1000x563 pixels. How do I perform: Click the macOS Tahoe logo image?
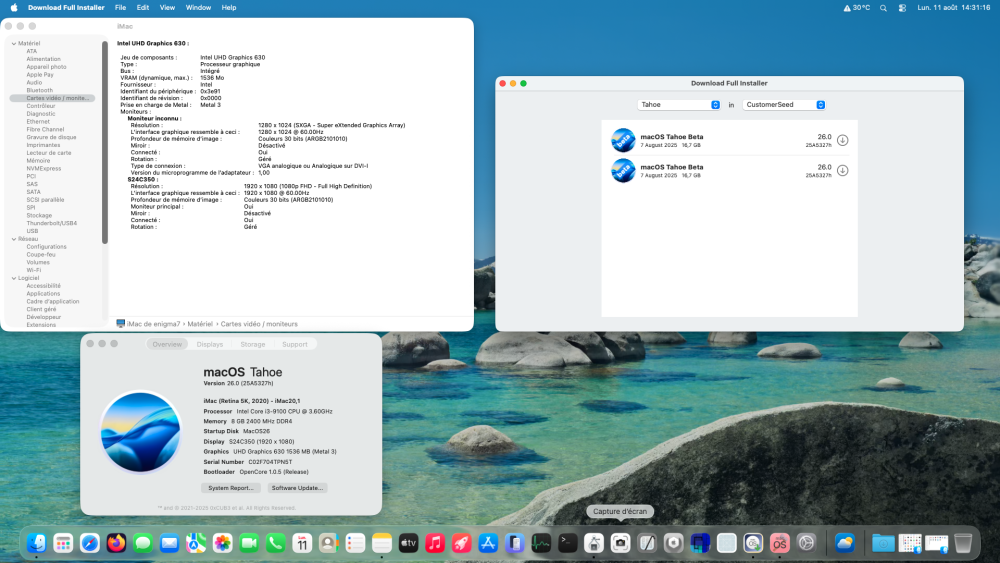[x=141, y=432]
